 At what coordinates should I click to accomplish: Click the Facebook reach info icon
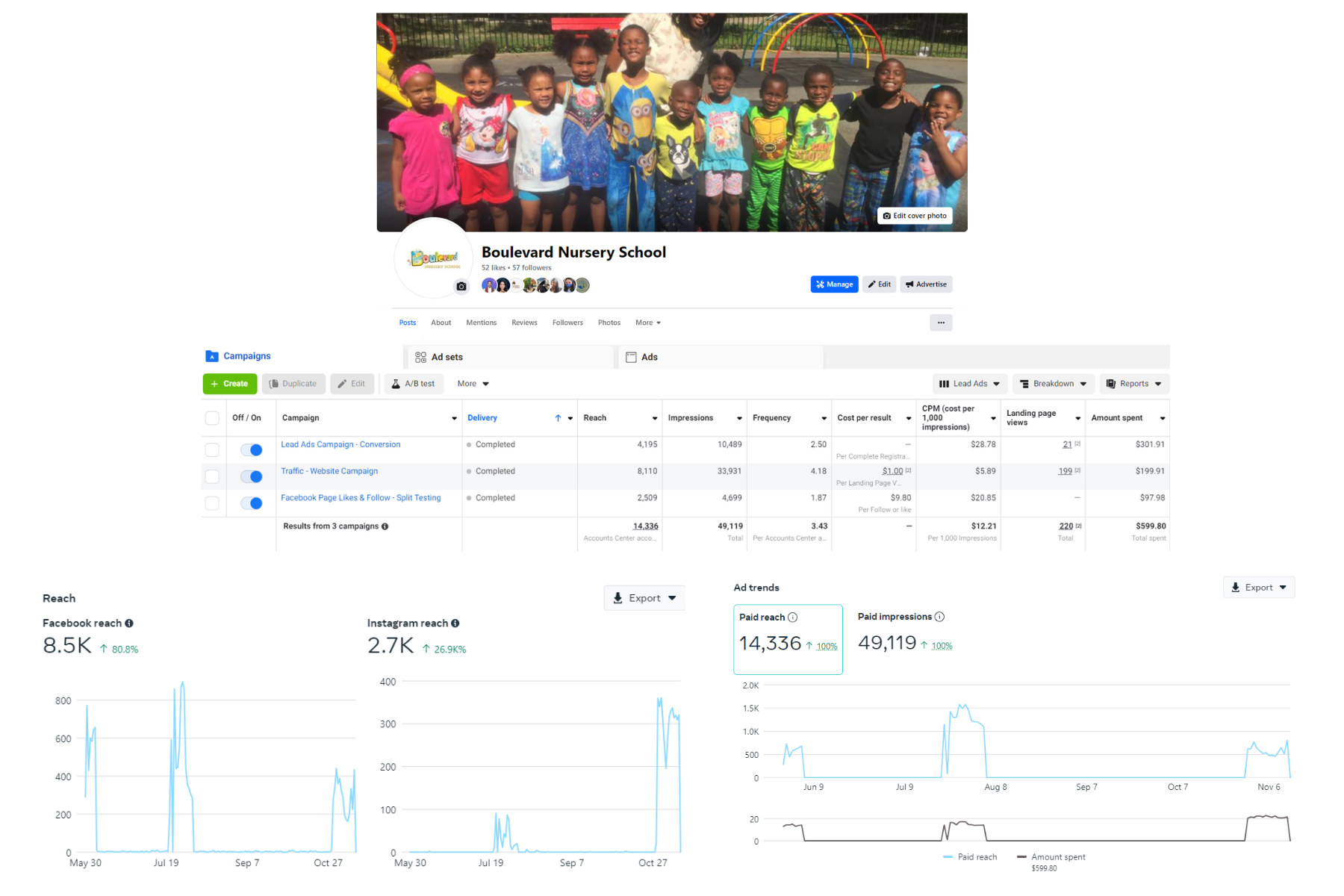pos(129,623)
